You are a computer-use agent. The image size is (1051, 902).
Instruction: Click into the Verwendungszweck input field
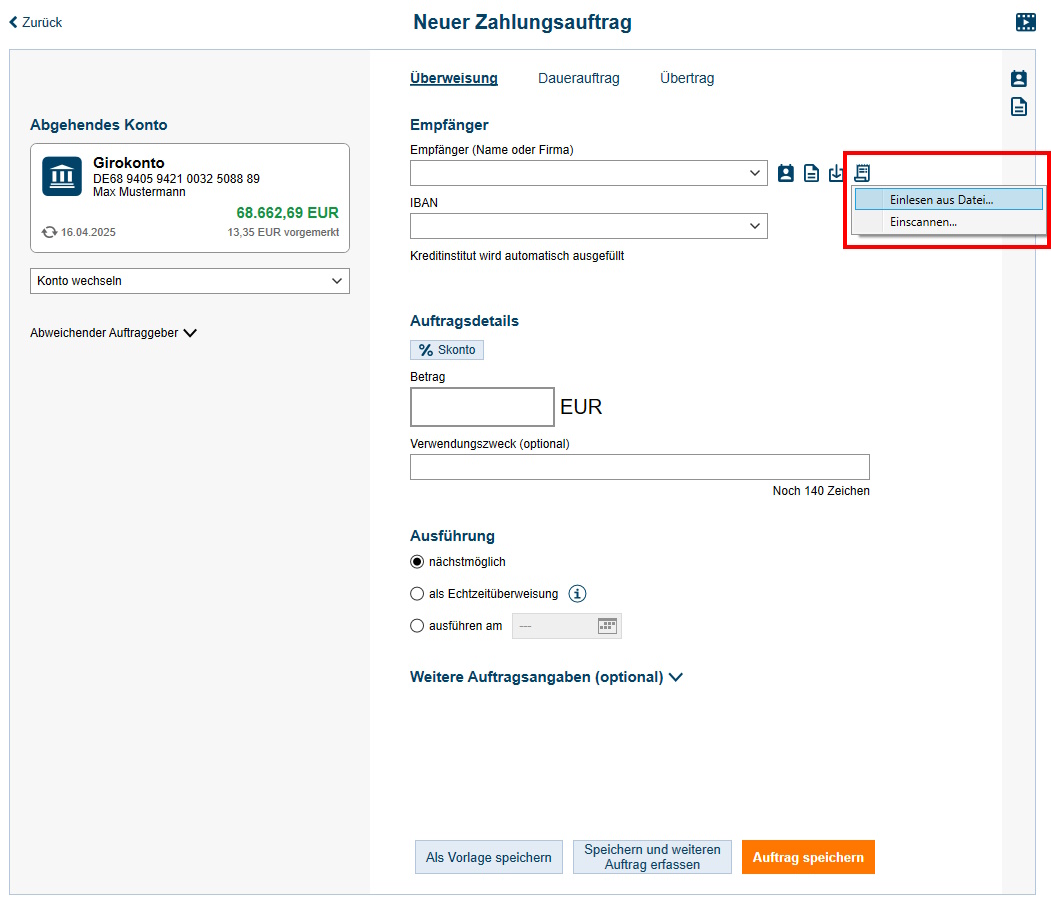(639, 467)
